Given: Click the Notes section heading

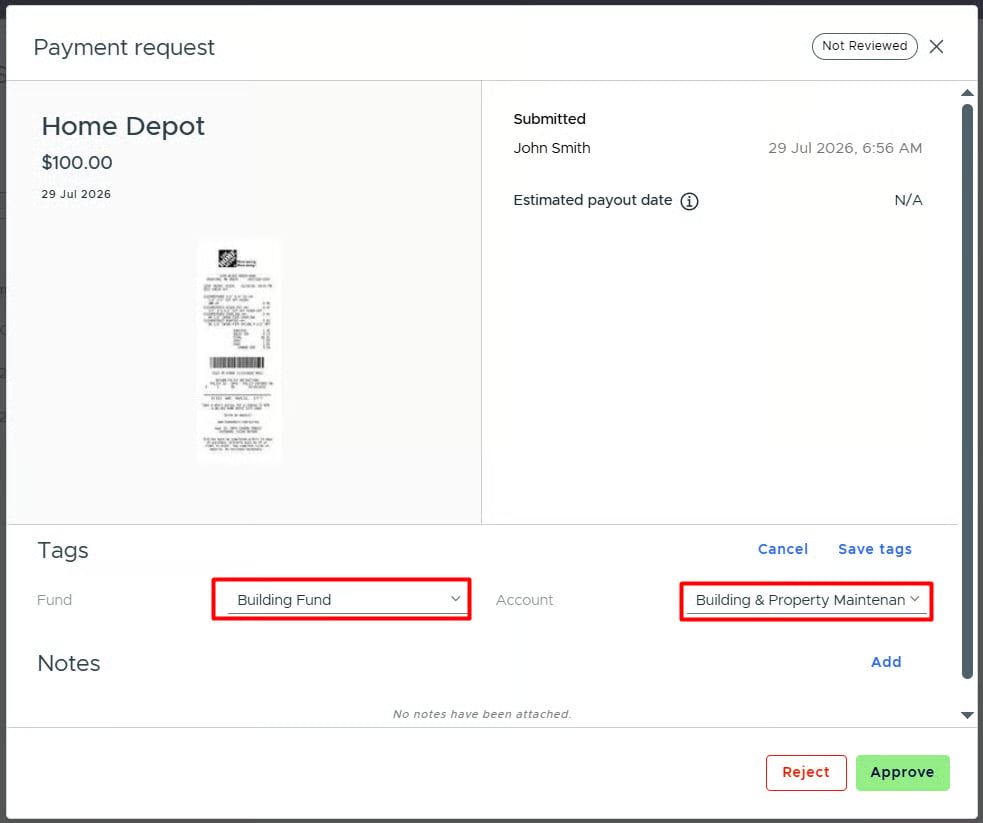Looking at the screenshot, I should [69, 663].
